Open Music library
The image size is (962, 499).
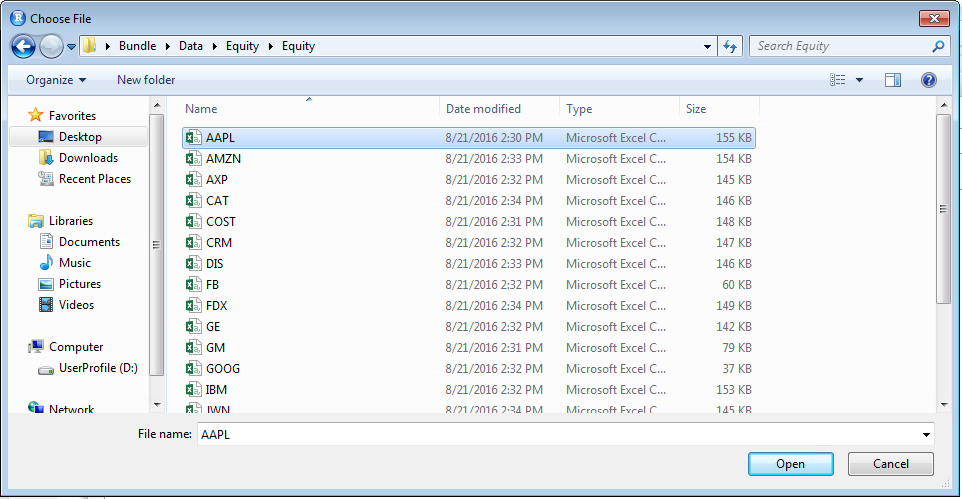(x=75, y=263)
